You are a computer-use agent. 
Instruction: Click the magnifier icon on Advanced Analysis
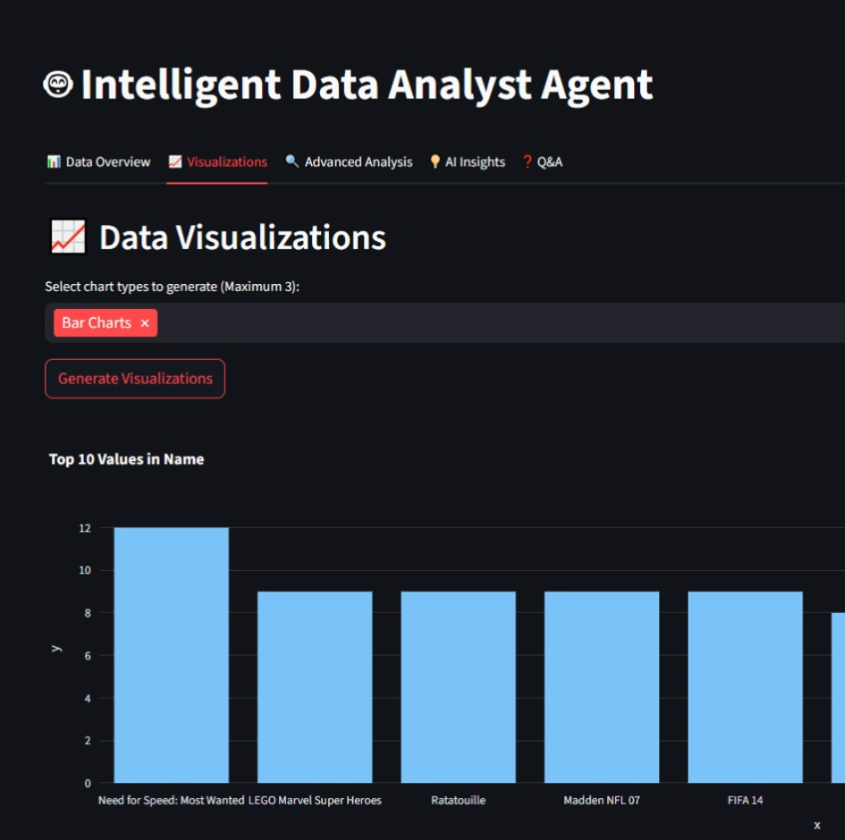click(x=292, y=162)
